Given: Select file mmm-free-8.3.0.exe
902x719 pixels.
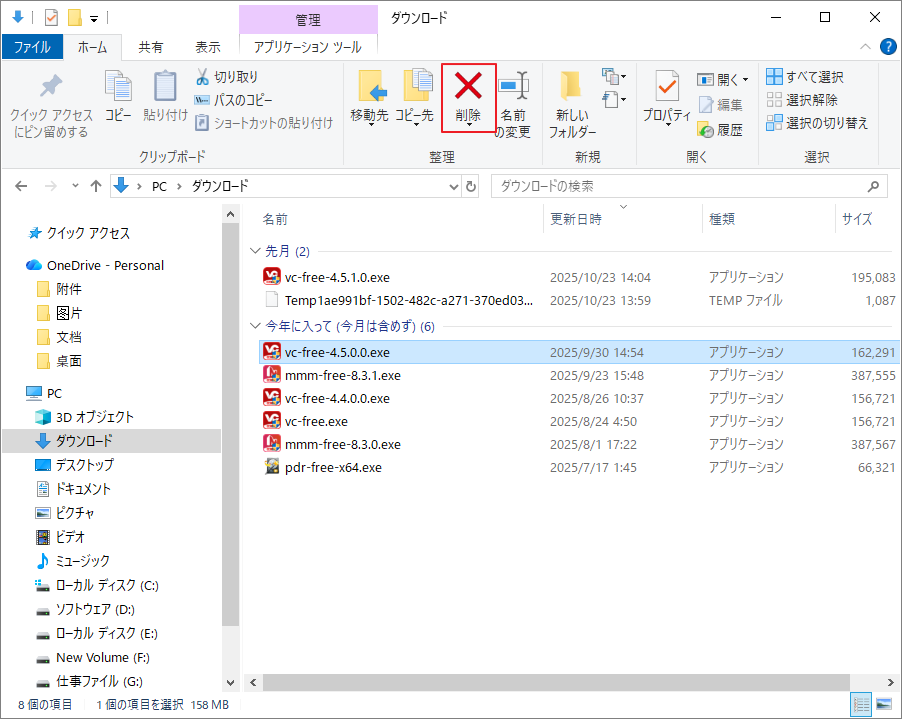Looking at the screenshot, I should (578, 444).
